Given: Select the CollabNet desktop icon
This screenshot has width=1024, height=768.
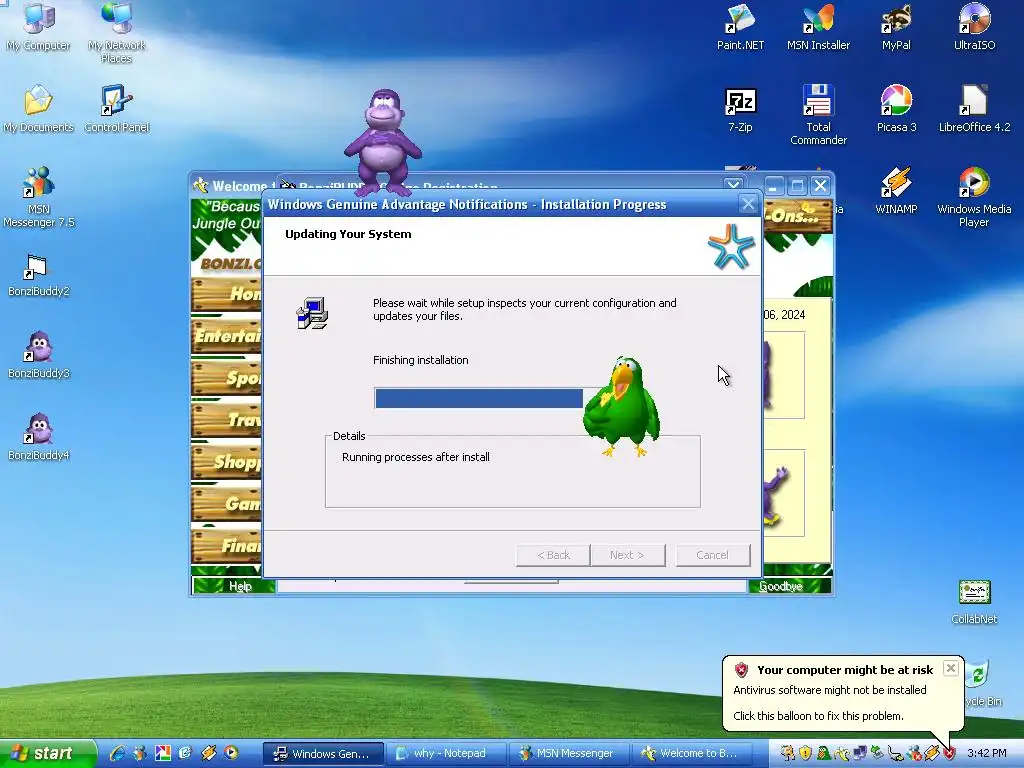Looking at the screenshot, I should 974,601.
